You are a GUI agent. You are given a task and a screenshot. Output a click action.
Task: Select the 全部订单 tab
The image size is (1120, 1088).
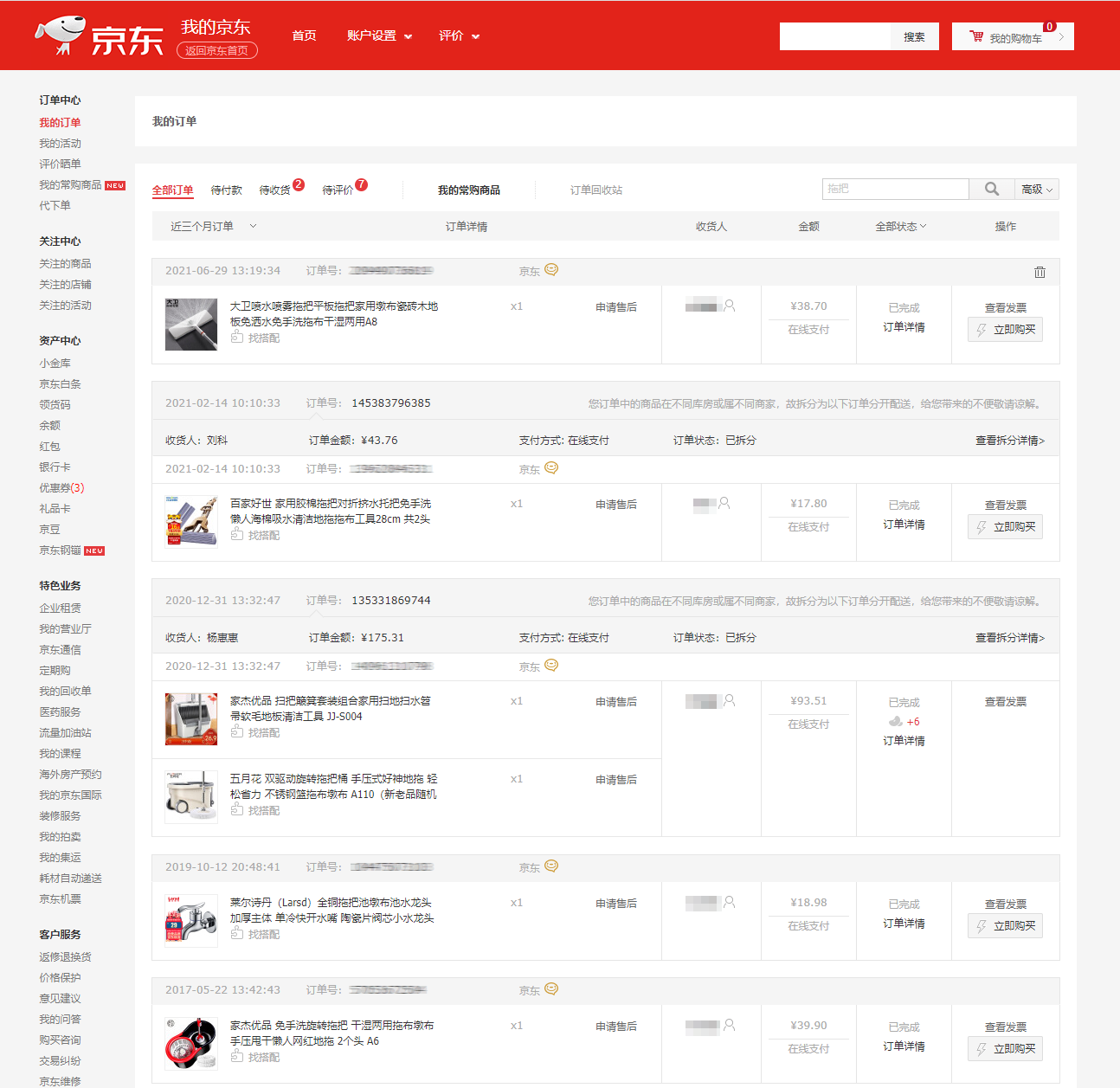[173, 190]
